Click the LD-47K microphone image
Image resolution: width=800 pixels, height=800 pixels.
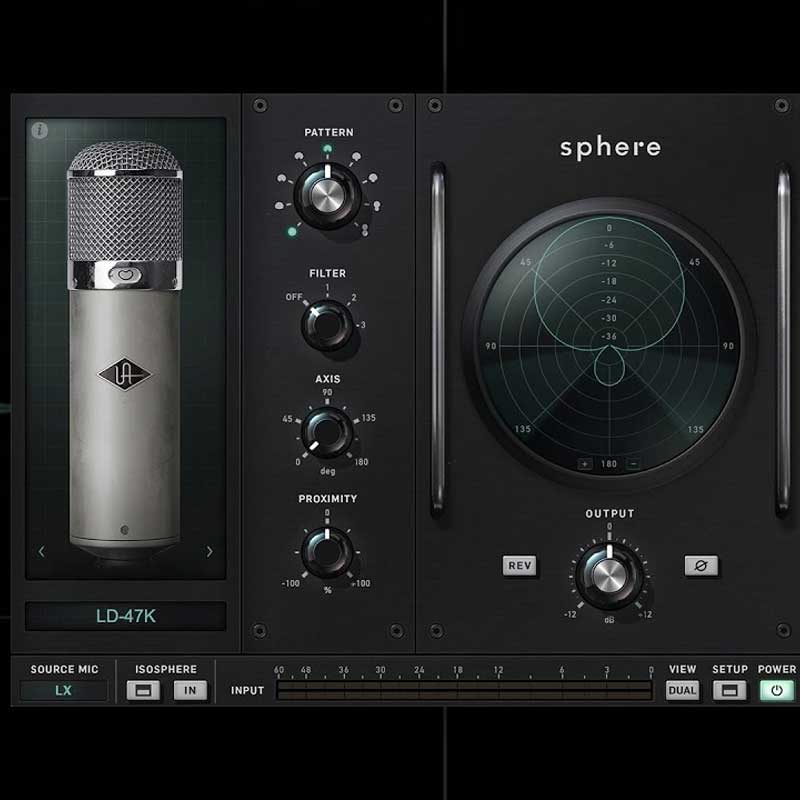click(x=125, y=352)
